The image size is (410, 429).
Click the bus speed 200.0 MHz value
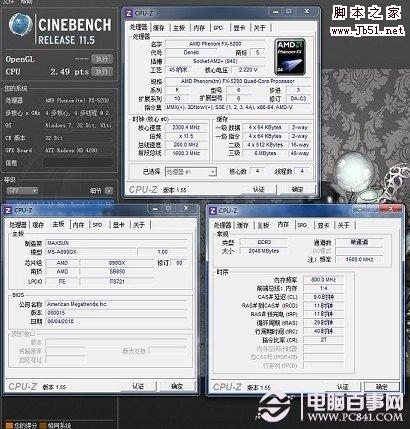coord(186,145)
